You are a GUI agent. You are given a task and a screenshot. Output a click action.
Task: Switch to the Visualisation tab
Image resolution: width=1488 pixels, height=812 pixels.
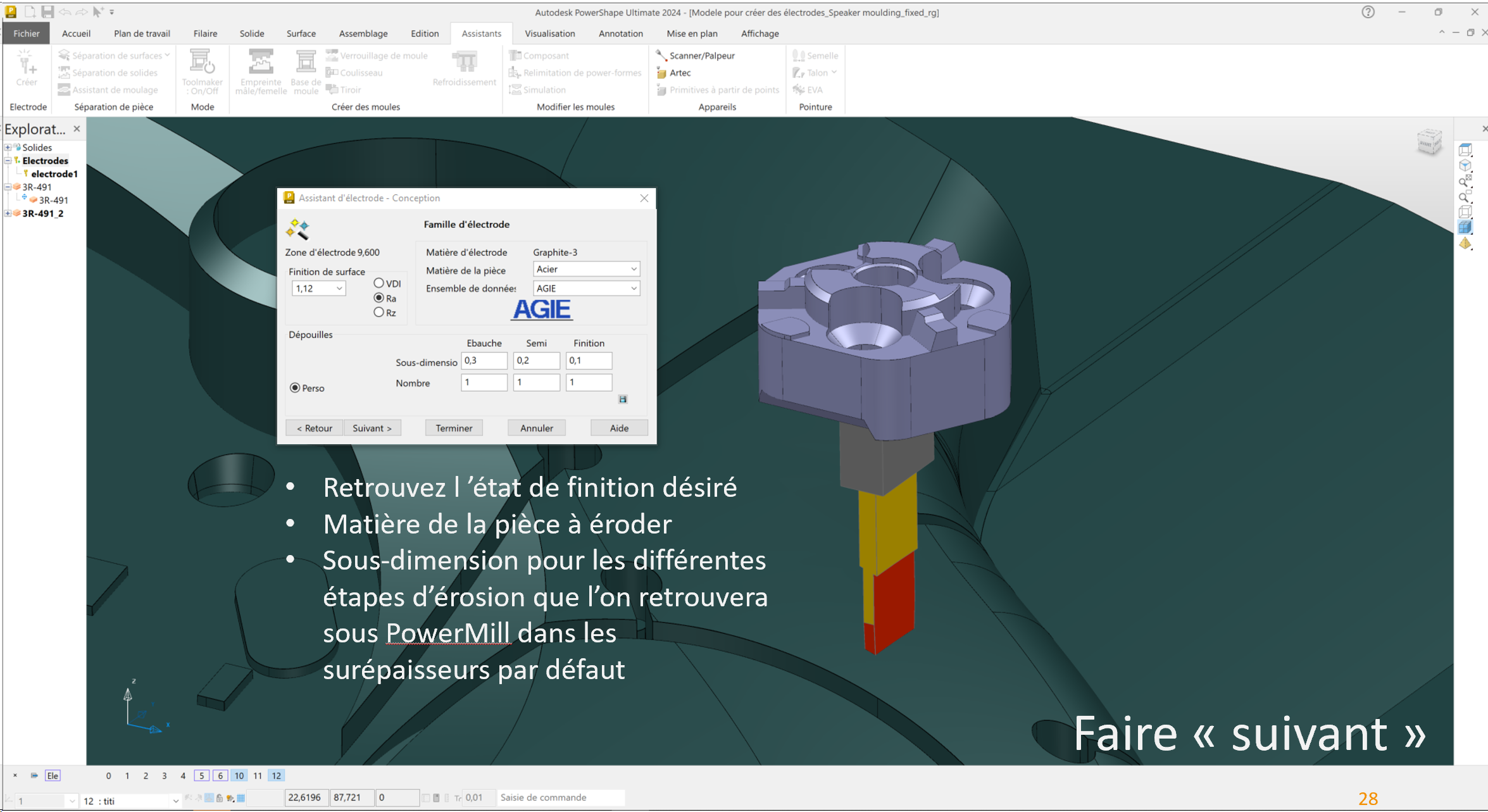(x=549, y=34)
